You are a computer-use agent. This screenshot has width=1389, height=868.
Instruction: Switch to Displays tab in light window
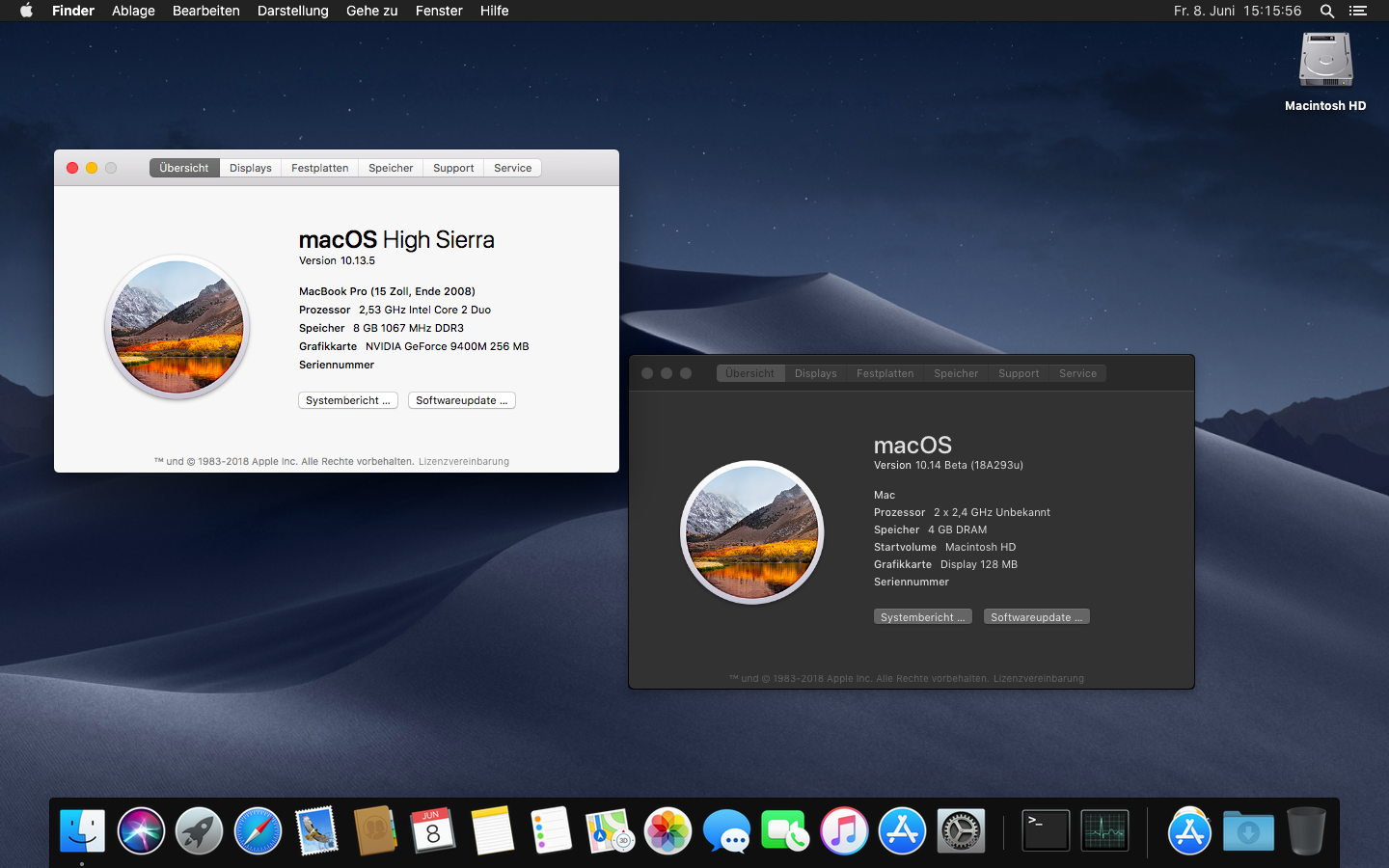pos(251,168)
